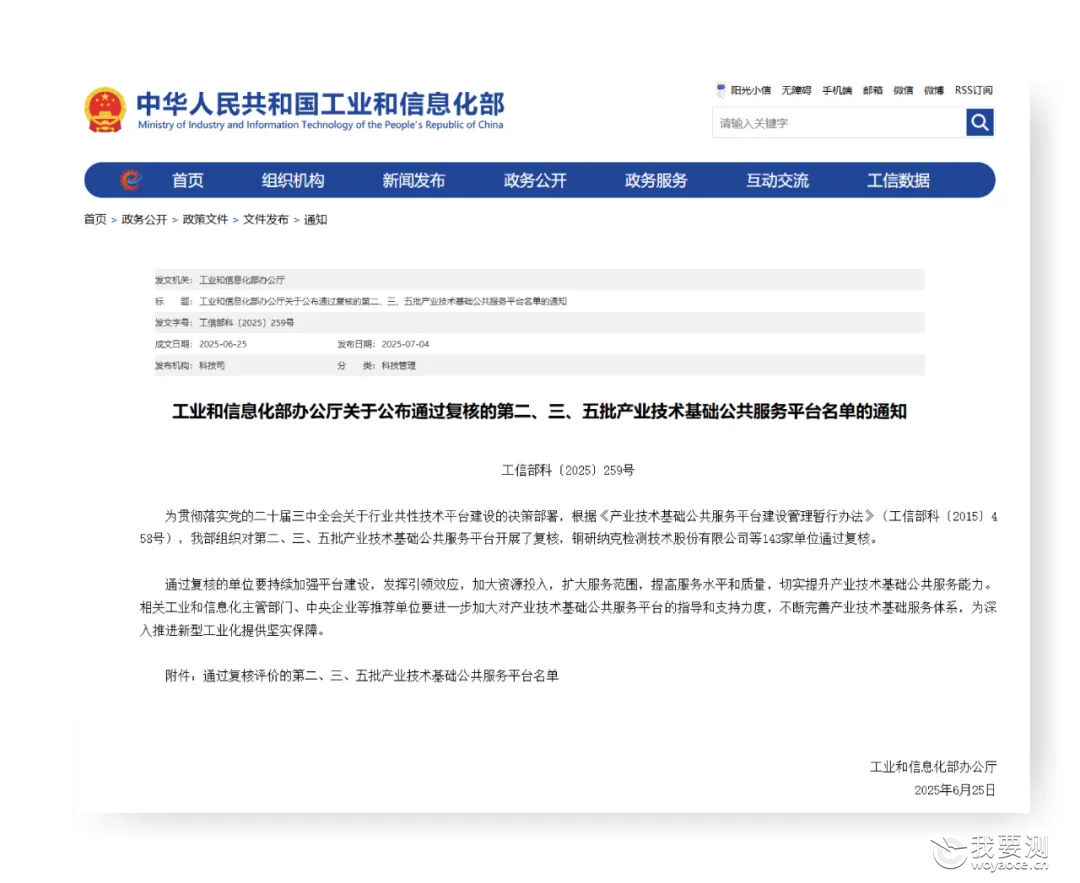
Task: Go to 通知 in the breadcrumb
Action: click(x=315, y=219)
